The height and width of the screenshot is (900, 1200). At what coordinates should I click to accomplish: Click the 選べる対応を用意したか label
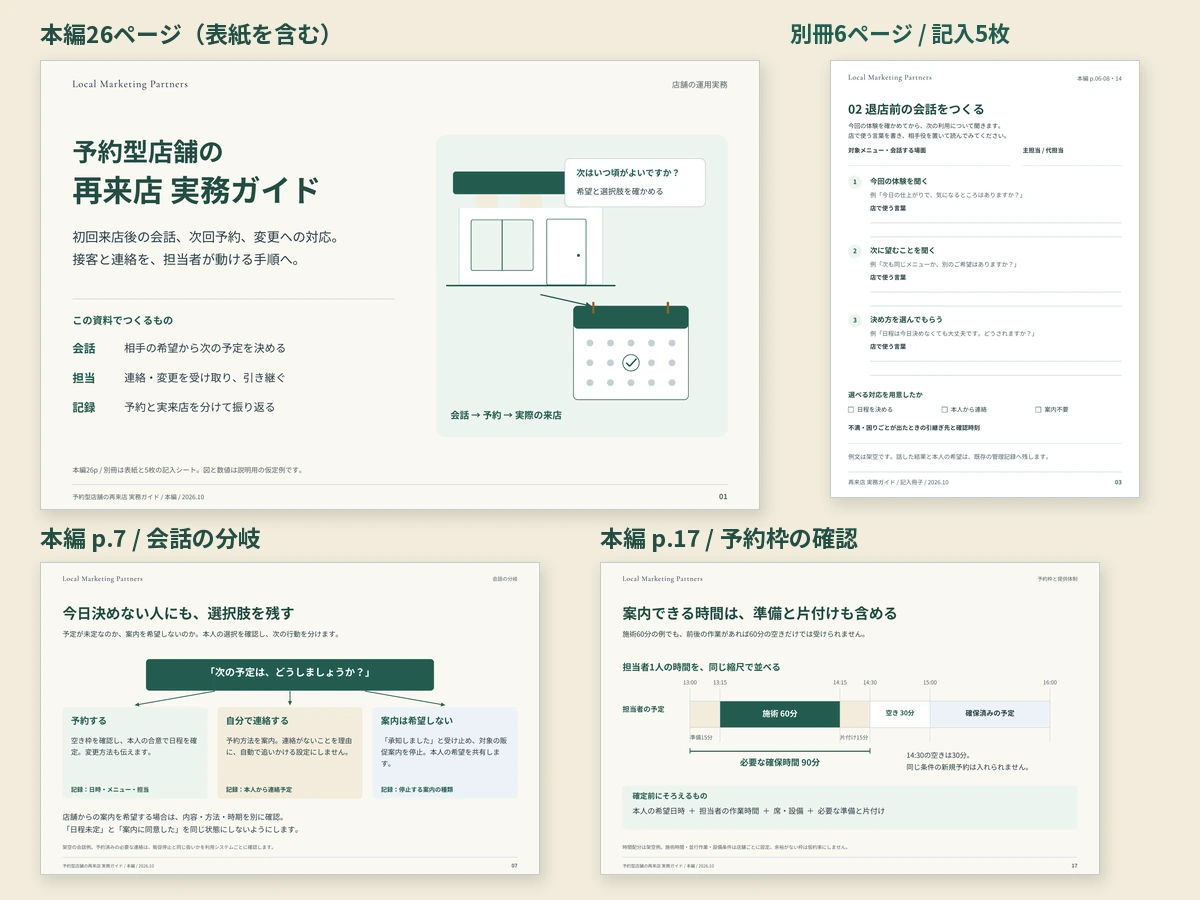pyautogui.click(x=885, y=395)
